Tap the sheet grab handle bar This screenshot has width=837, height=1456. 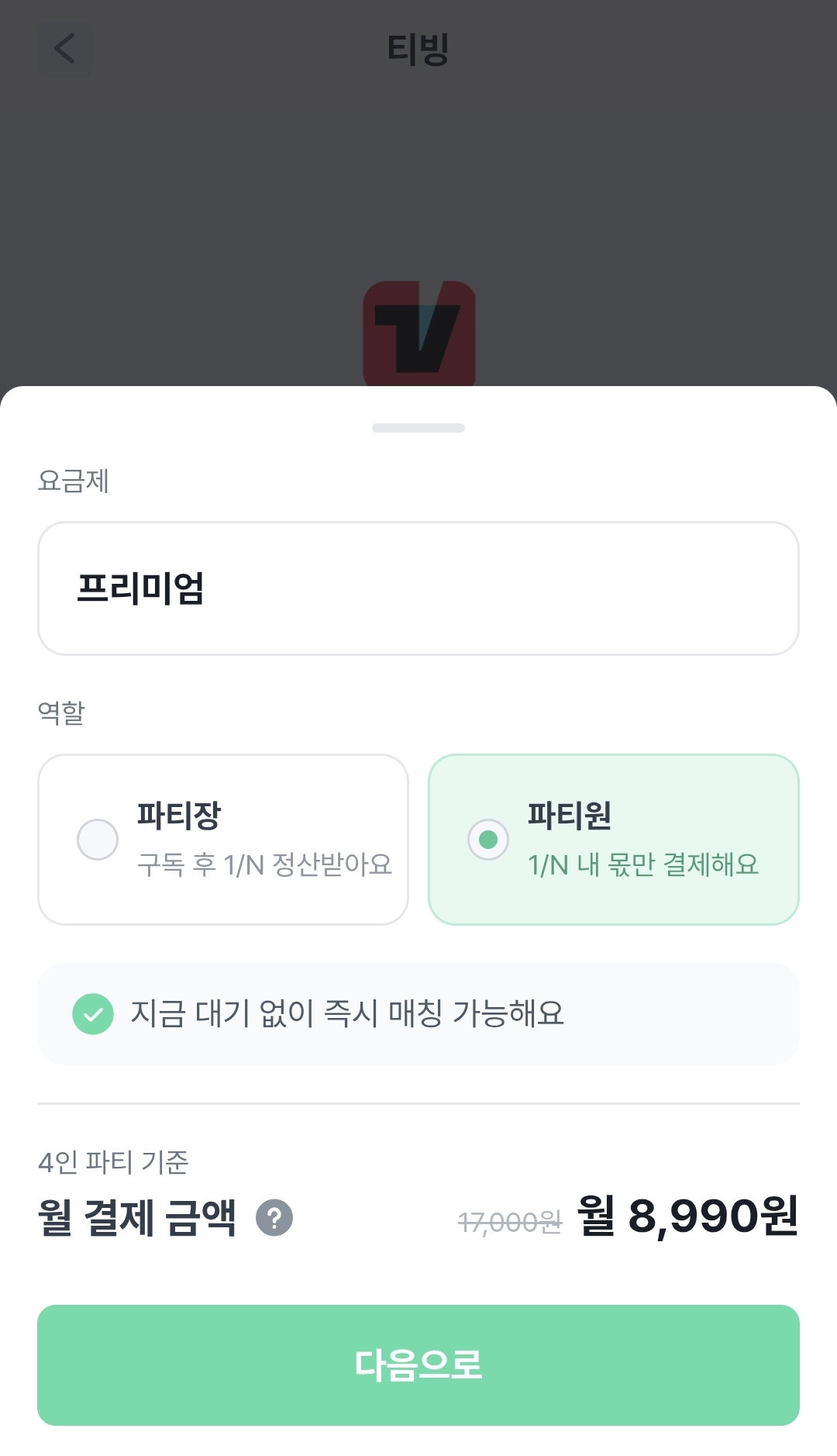pyautogui.click(x=418, y=428)
